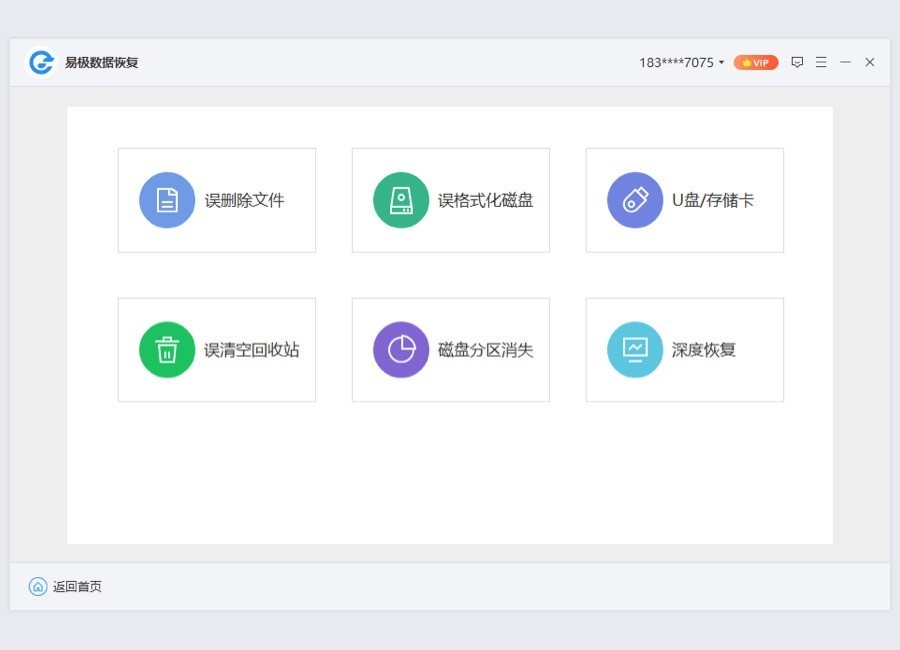
Task: Click the account number 183****7075
Action: pyautogui.click(x=676, y=62)
